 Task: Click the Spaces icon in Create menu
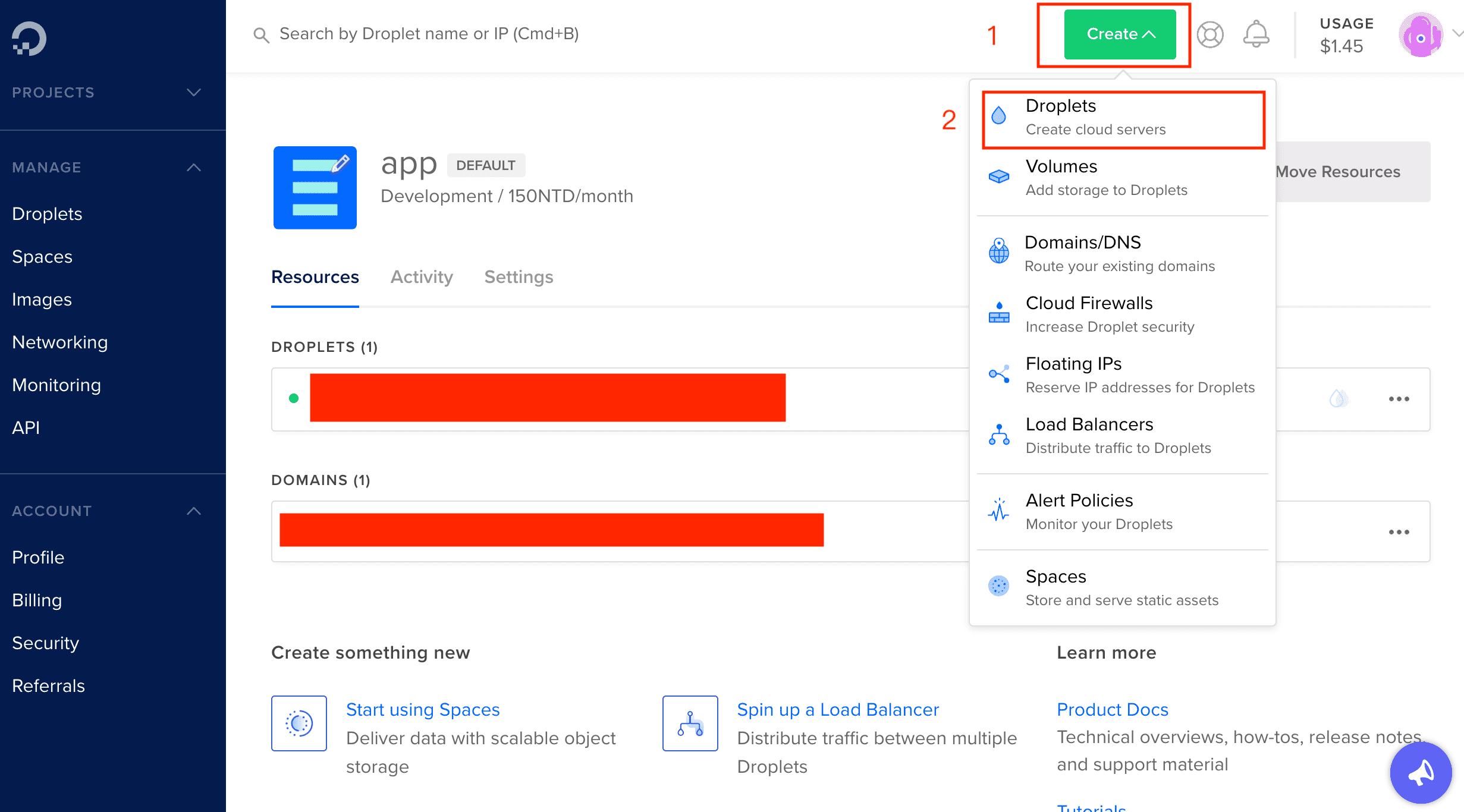coord(999,586)
